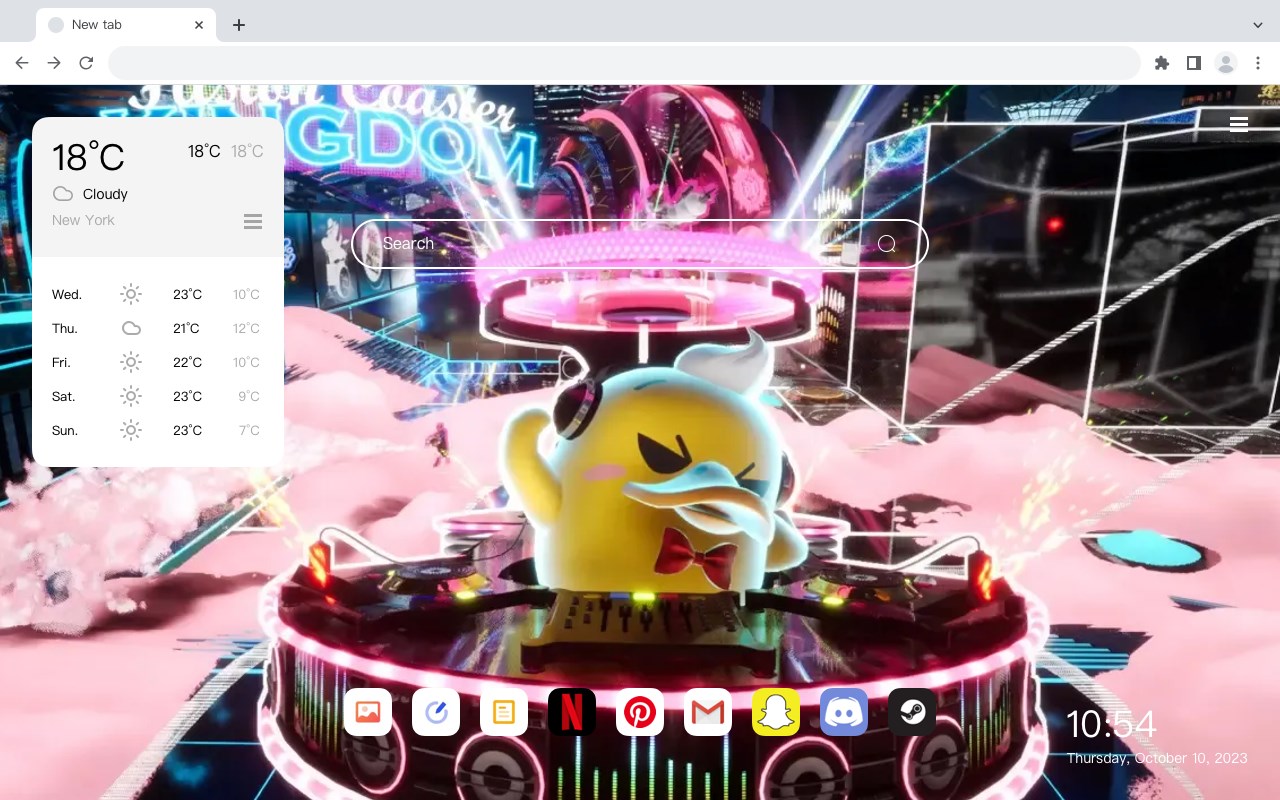Focus the Search input field
Screen dimensions: 1280x800
click(640, 244)
